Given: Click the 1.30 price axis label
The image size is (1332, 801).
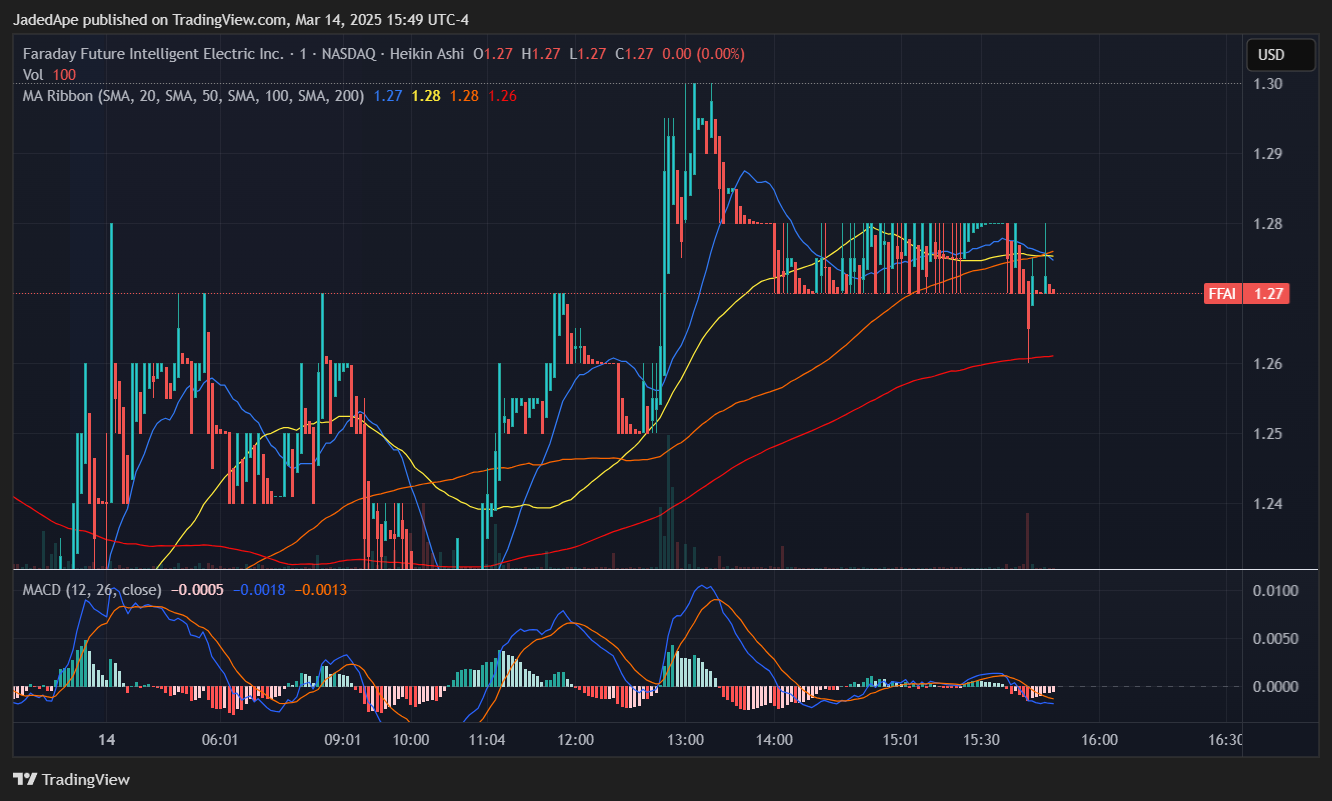Looking at the screenshot, I should pyautogui.click(x=1269, y=84).
